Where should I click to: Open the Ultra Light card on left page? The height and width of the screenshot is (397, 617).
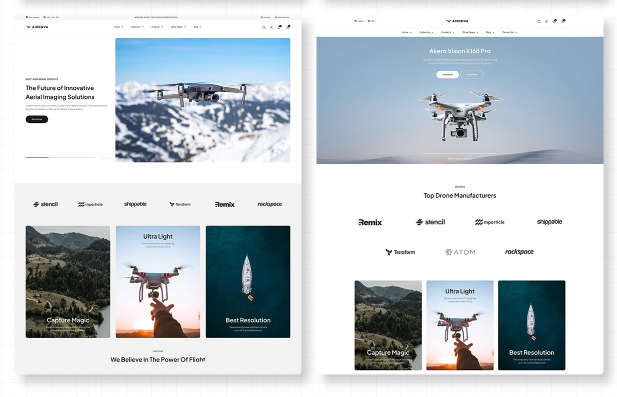tap(158, 282)
